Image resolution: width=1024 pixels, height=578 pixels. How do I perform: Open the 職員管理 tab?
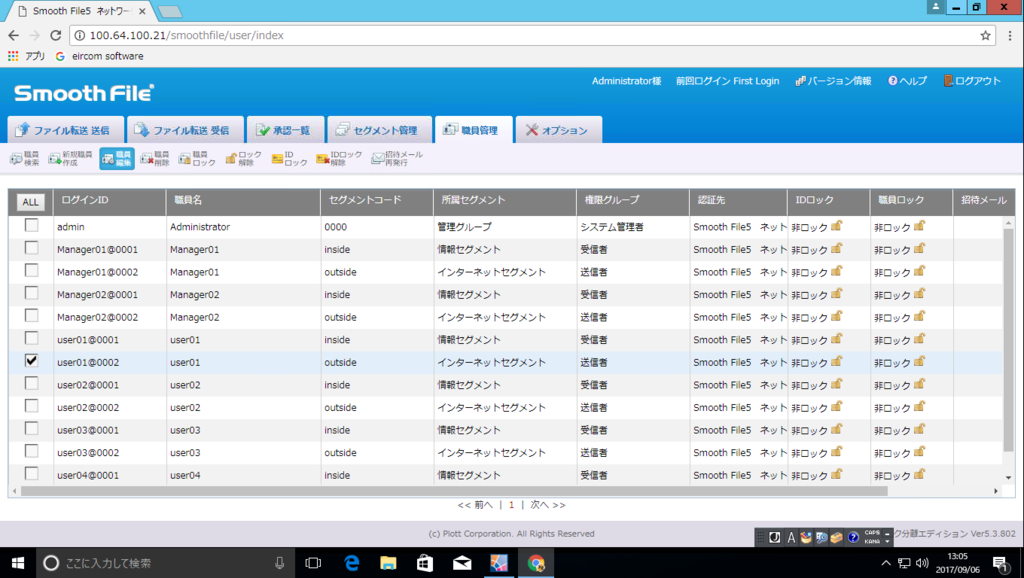coord(473,130)
